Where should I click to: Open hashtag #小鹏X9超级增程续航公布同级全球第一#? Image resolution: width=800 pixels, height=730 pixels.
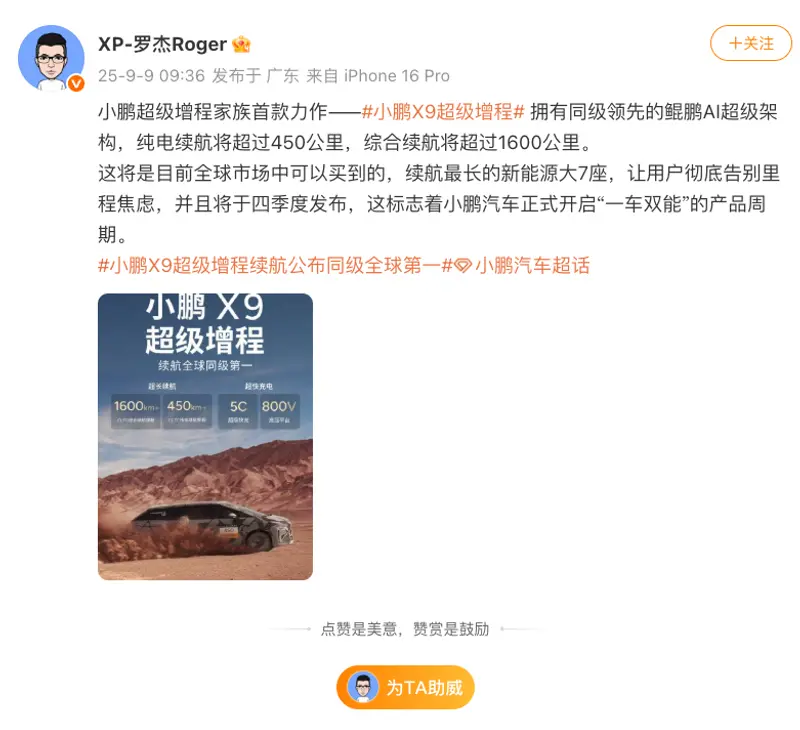click(x=276, y=265)
